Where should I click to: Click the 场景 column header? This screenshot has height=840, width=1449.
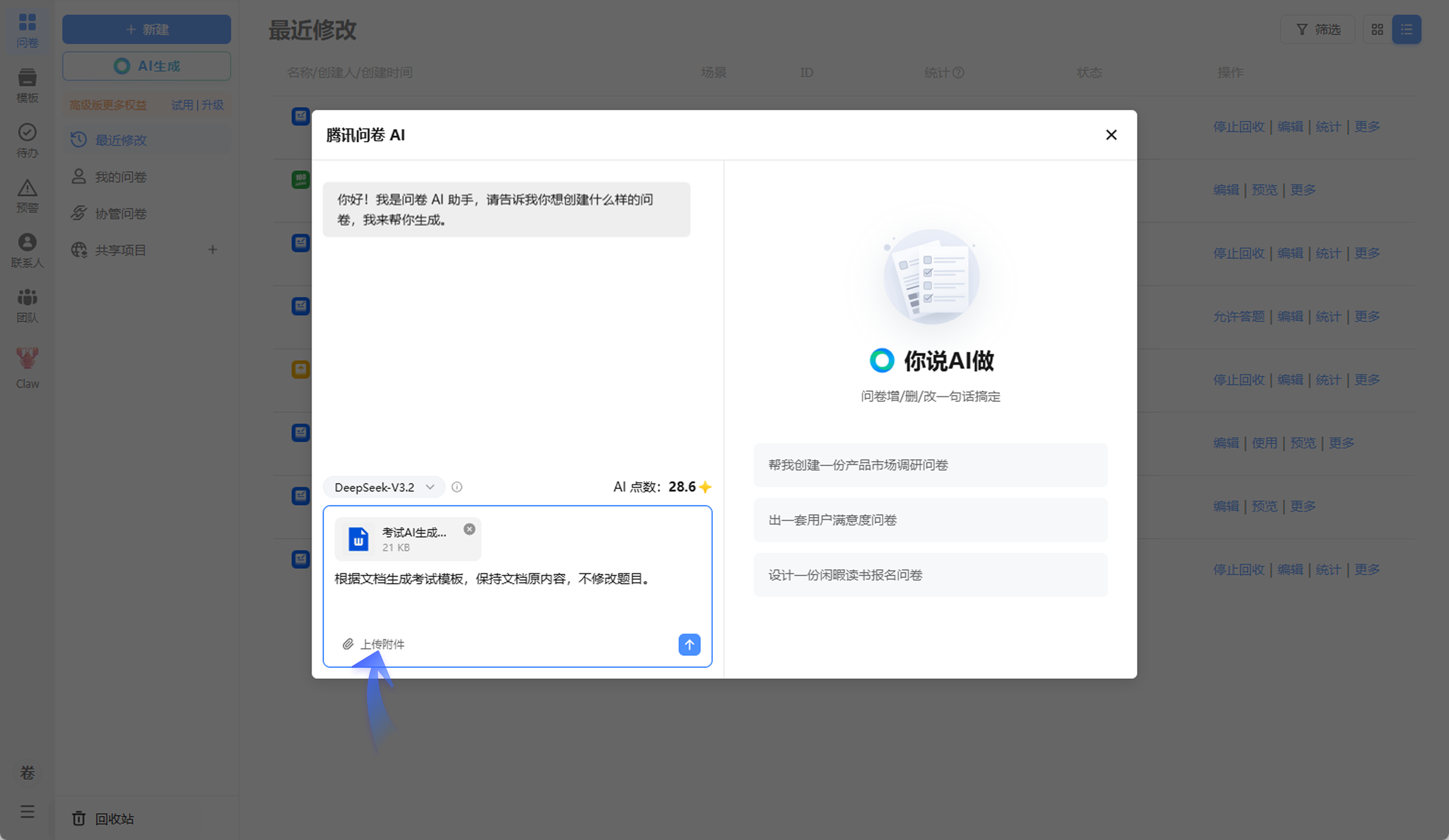pyautogui.click(x=713, y=72)
